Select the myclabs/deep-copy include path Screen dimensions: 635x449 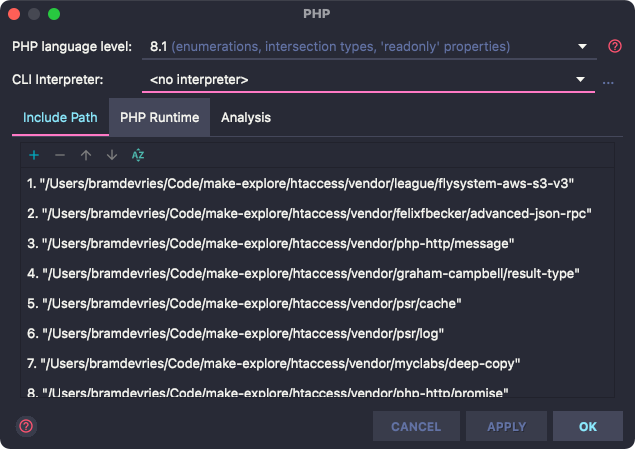pyautogui.click(x=318, y=363)
